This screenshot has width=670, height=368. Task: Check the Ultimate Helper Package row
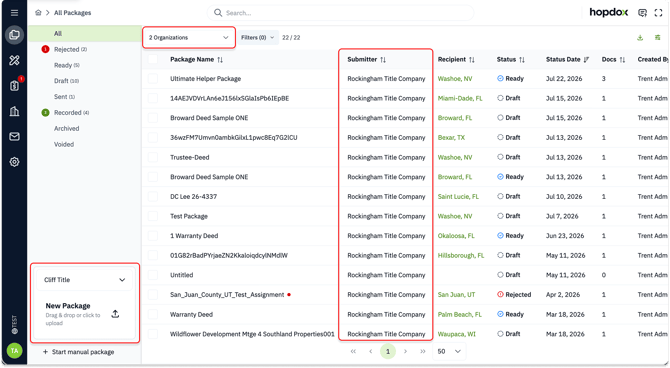[x=153, y=79]
